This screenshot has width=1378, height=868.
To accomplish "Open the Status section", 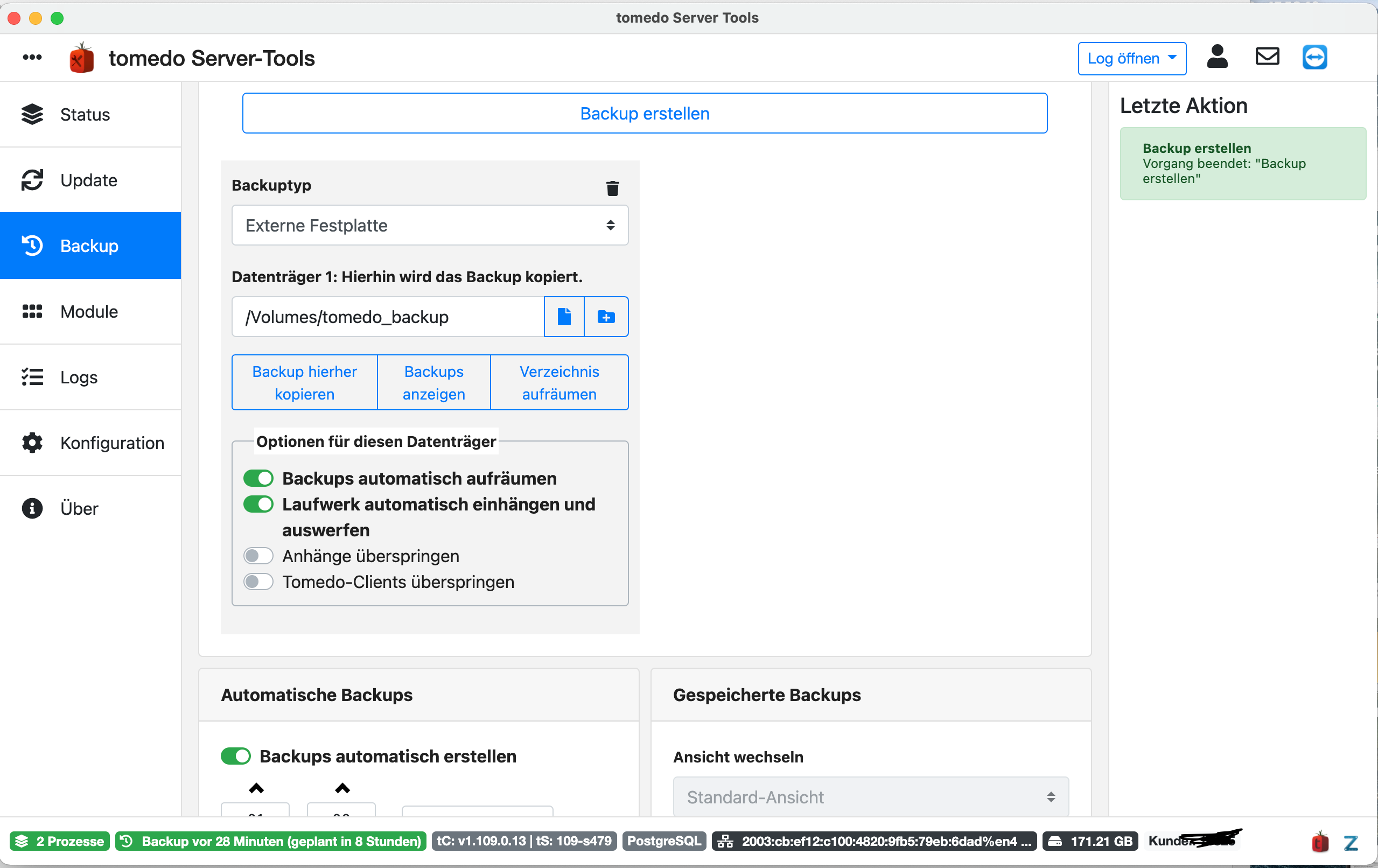I will click(x=90, y=115).
